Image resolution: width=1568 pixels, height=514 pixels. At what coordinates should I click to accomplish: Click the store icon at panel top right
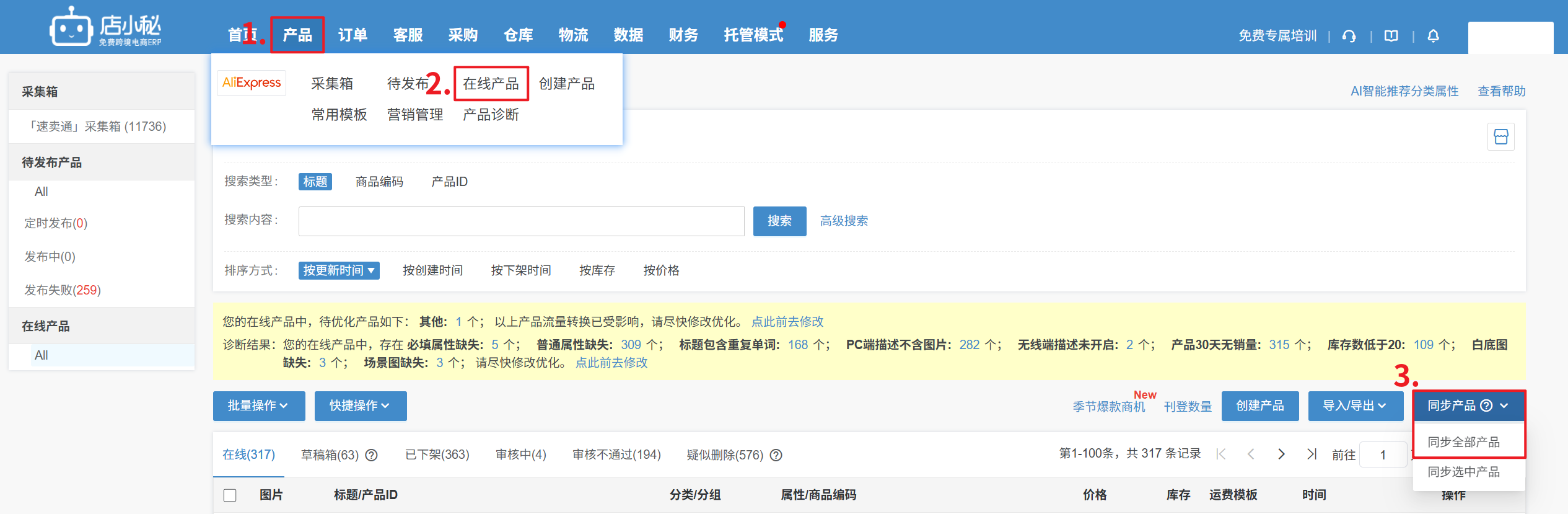[1500, 137]
